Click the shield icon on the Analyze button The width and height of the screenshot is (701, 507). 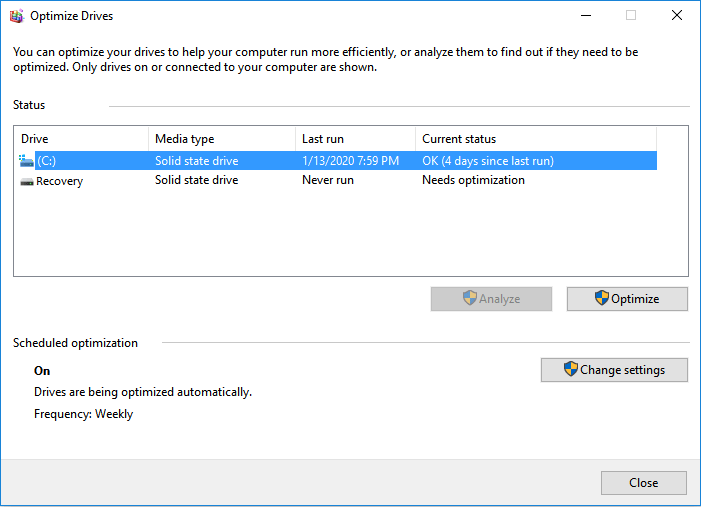[470, 298]
